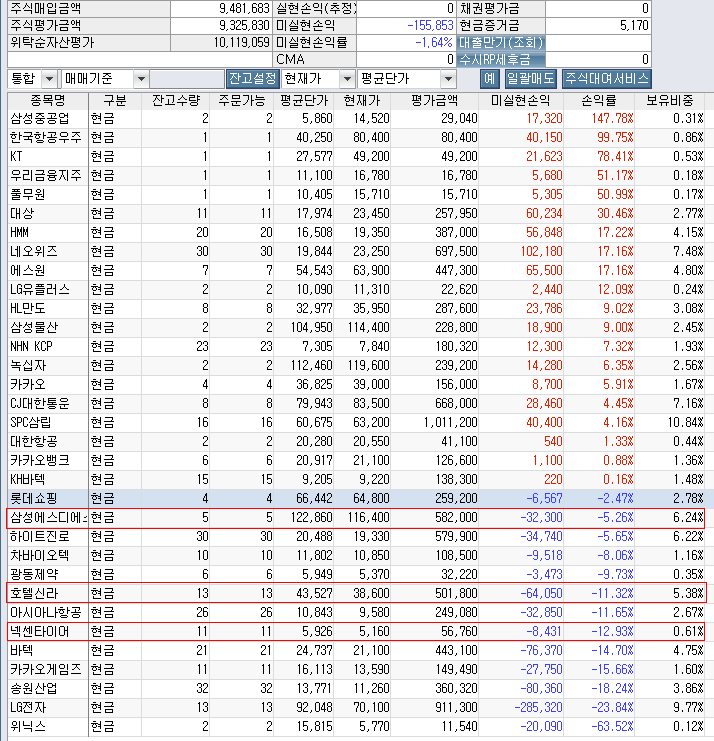Select the 바텍 stock name
Viewport: 714px width, 741px height.
click(x=22, y=650)
